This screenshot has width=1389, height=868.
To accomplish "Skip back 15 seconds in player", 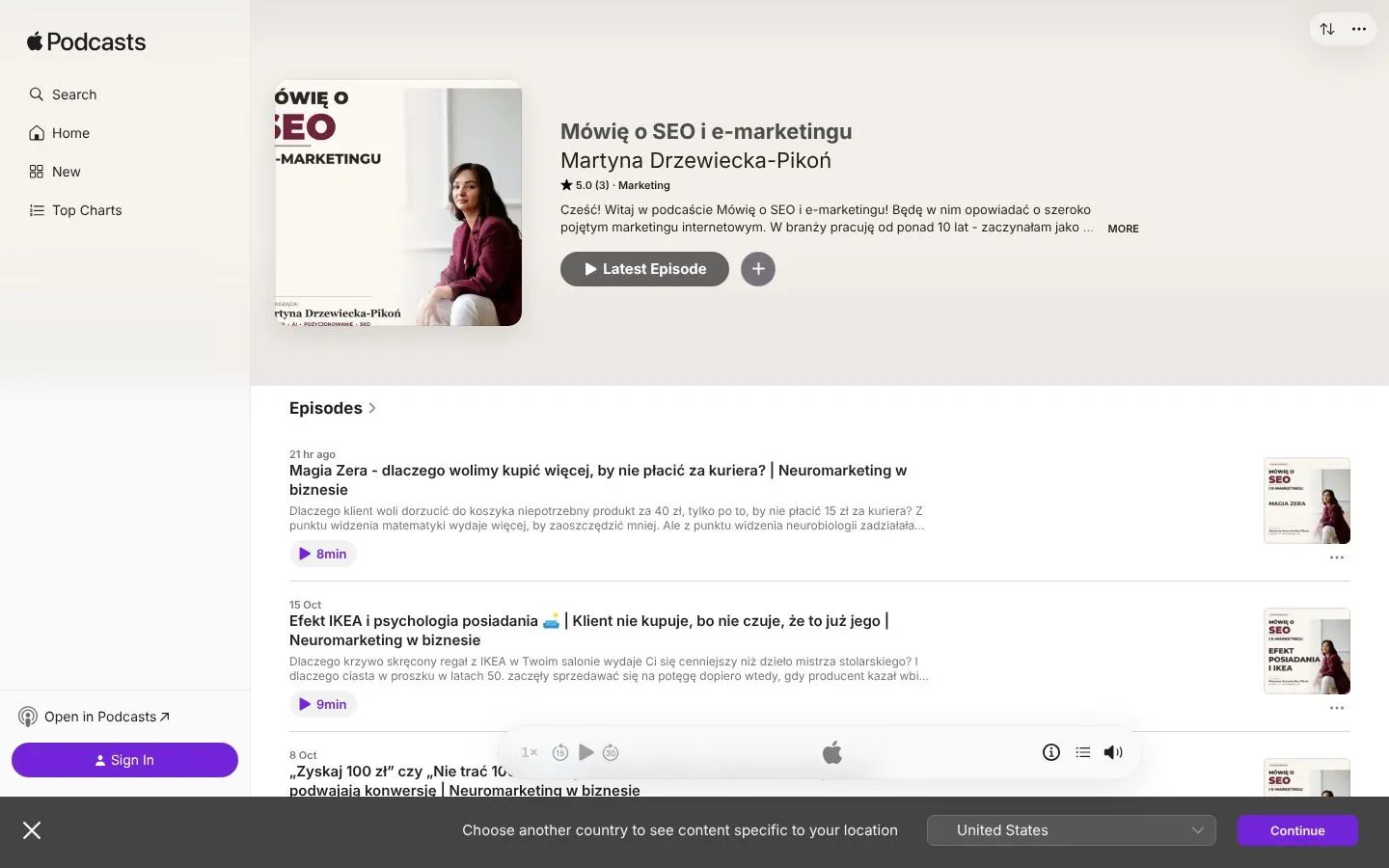I will coord(560,752).
